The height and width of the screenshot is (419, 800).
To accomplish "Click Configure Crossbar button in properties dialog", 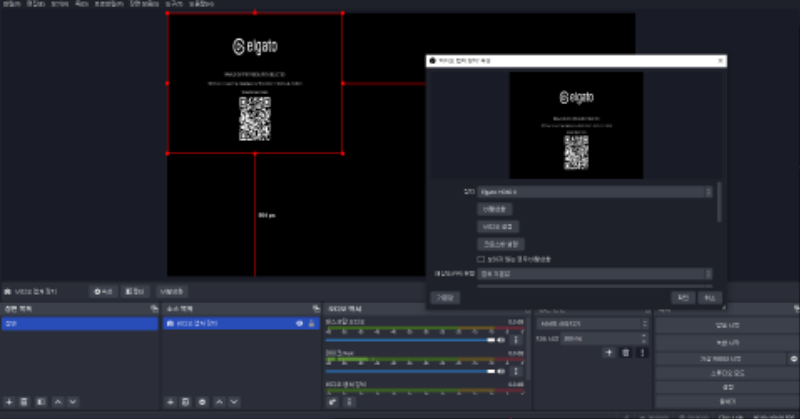I will [501, 244].
